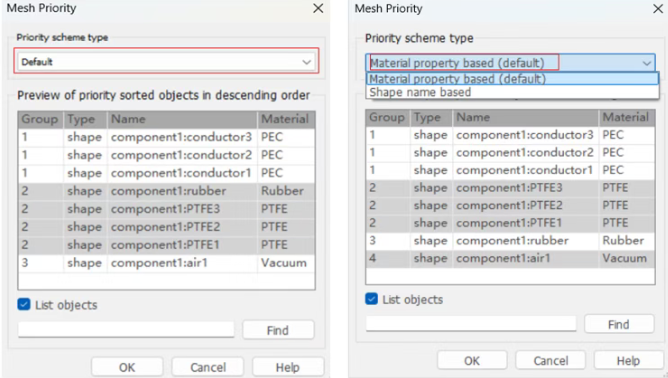
Task: Click Find button in right dialog
Action: [619, 324]
